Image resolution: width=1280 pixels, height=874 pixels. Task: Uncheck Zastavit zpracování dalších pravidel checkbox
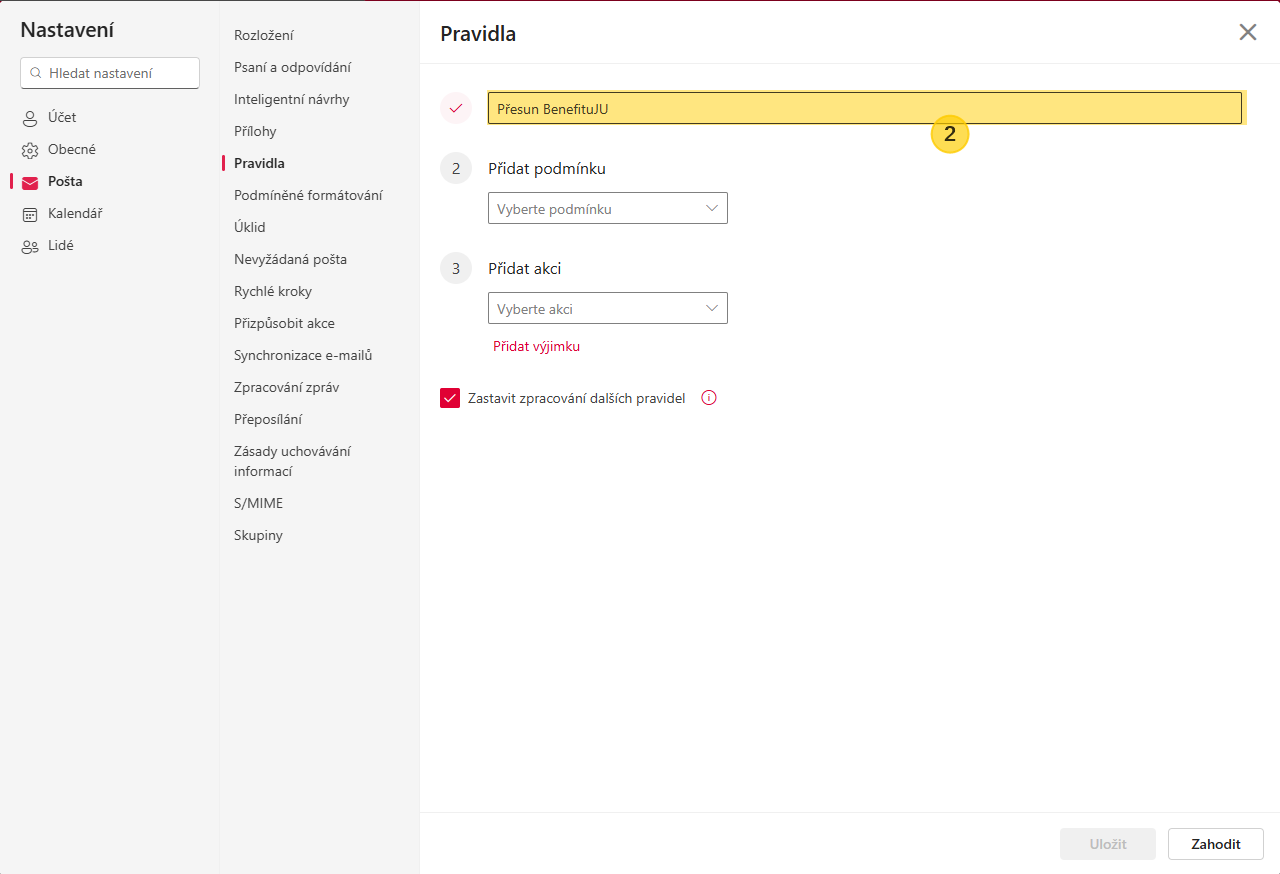click(450, 398)
